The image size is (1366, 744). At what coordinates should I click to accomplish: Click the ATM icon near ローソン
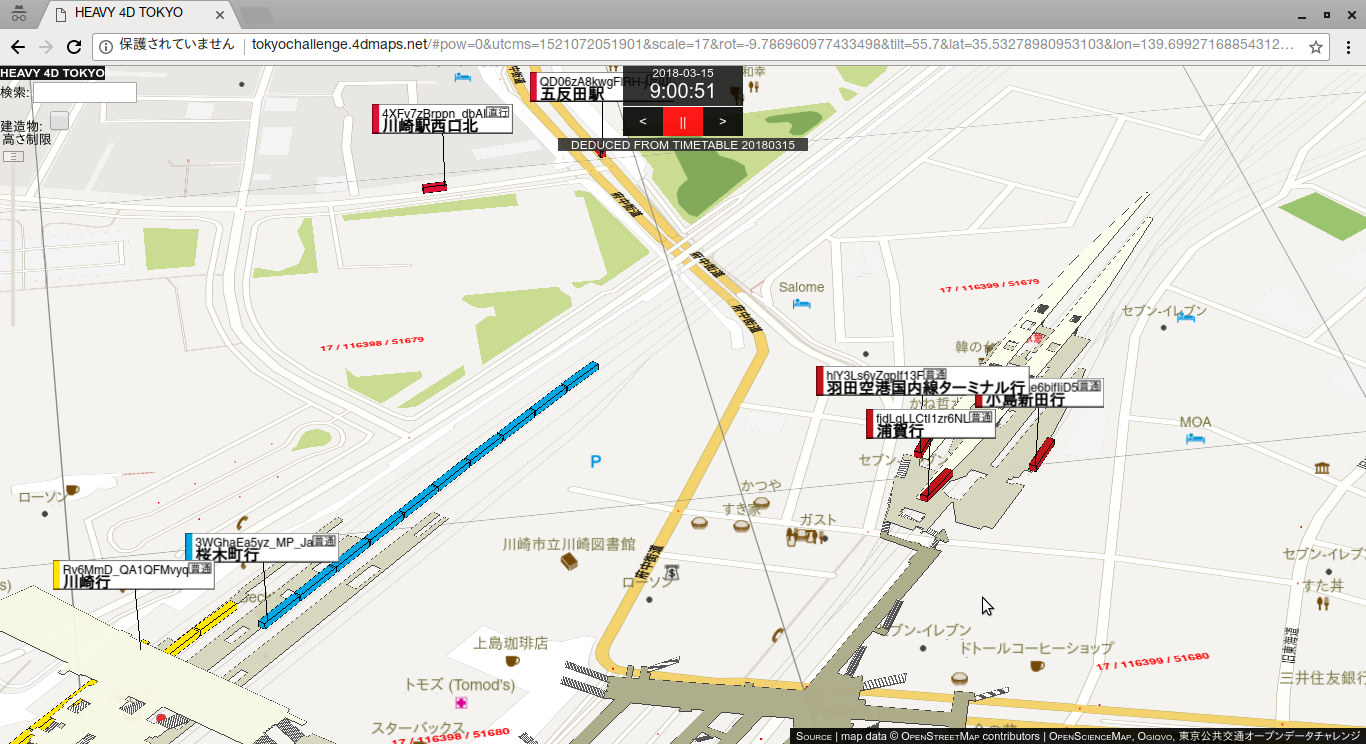(x=673, y=573)
